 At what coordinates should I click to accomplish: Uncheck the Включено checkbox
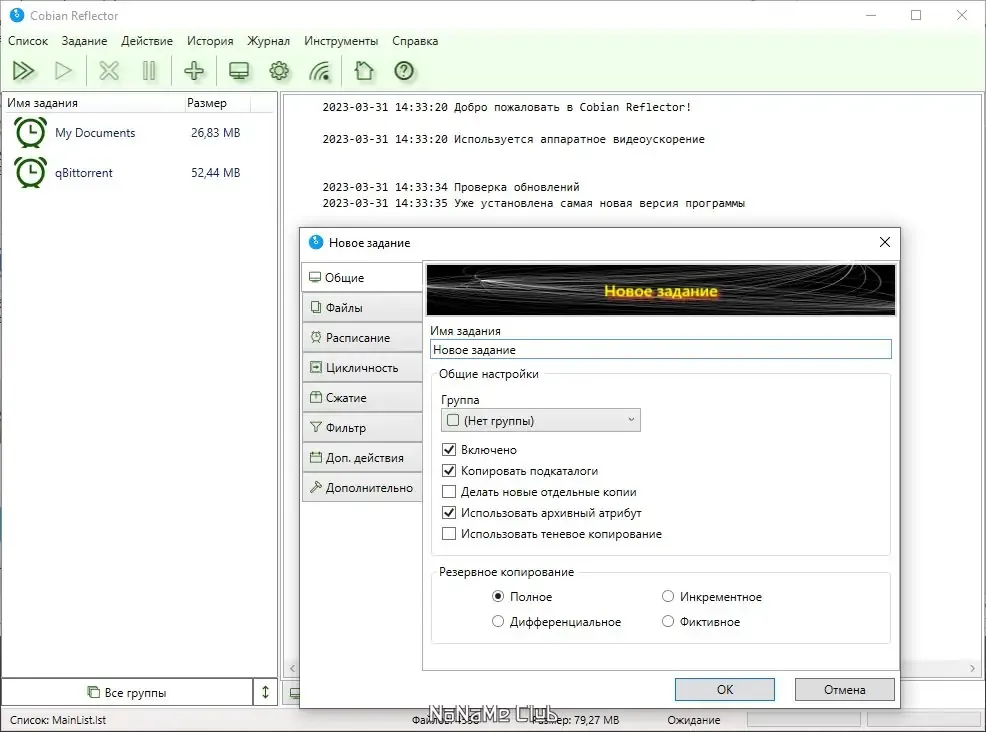(x=449, y=450)
